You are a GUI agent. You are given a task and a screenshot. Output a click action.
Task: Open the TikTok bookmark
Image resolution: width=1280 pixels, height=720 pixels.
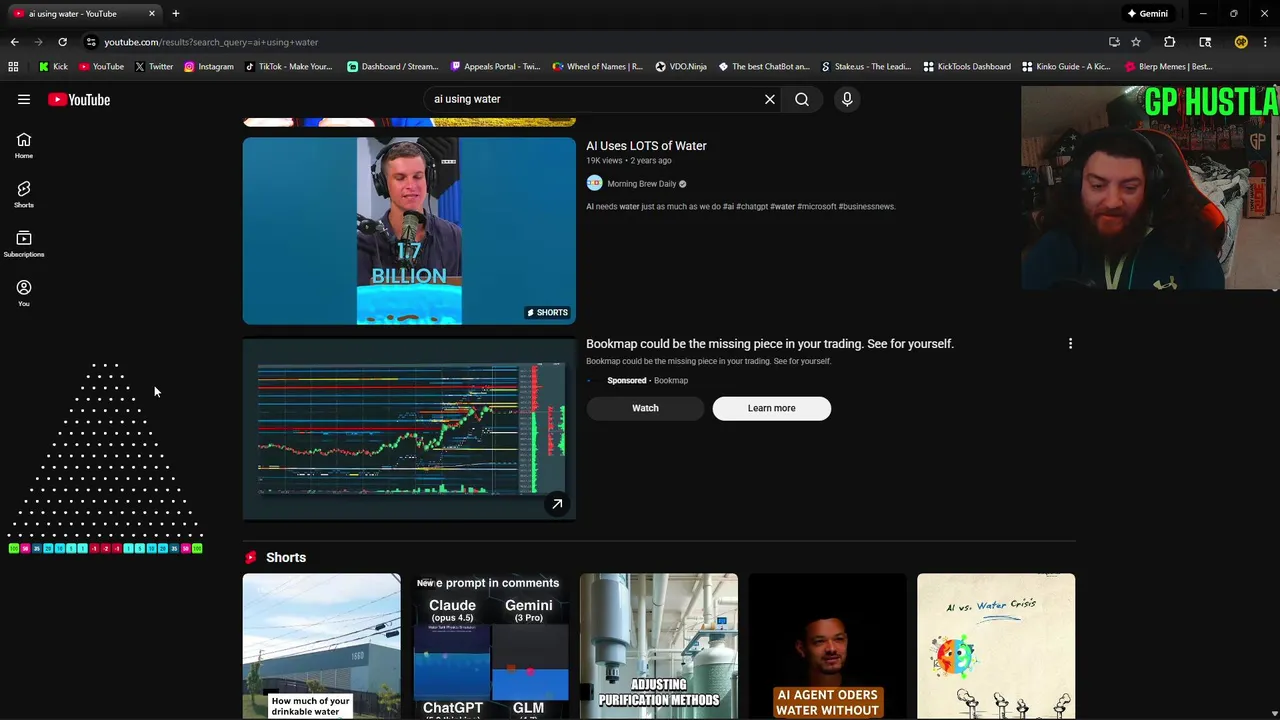tap(288, 67)
